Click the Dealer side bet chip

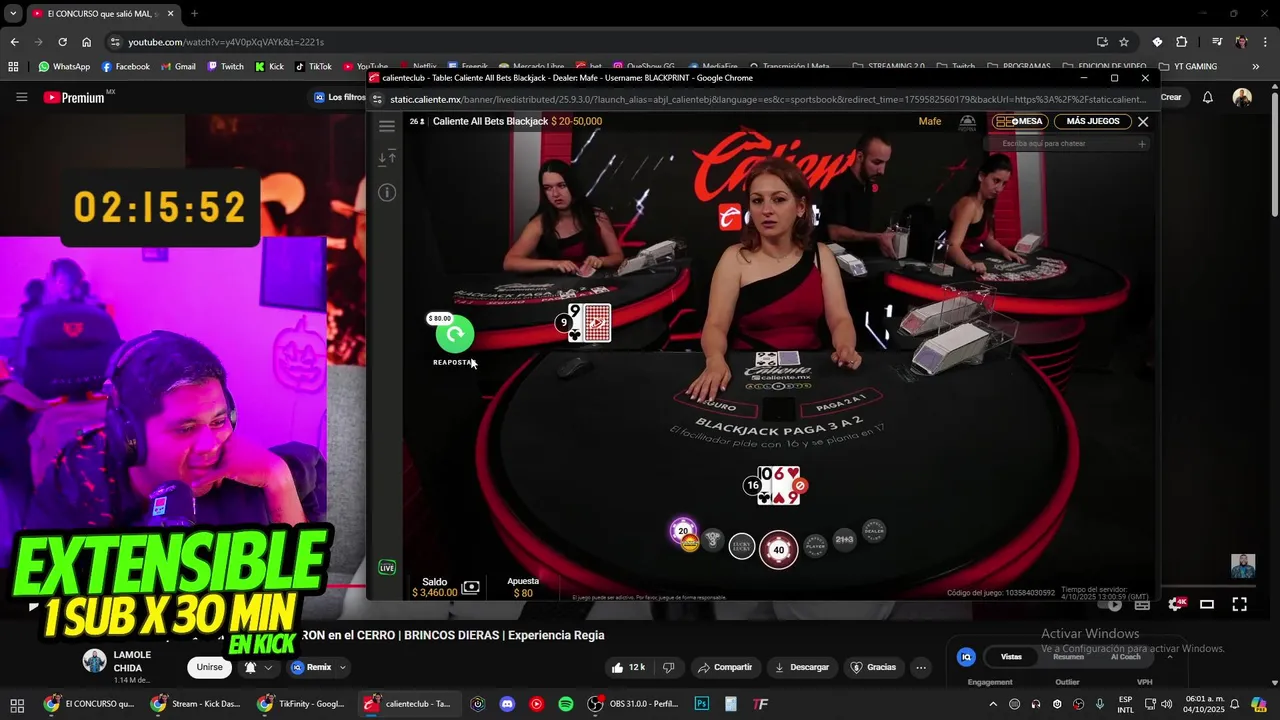tap(874, 531)
